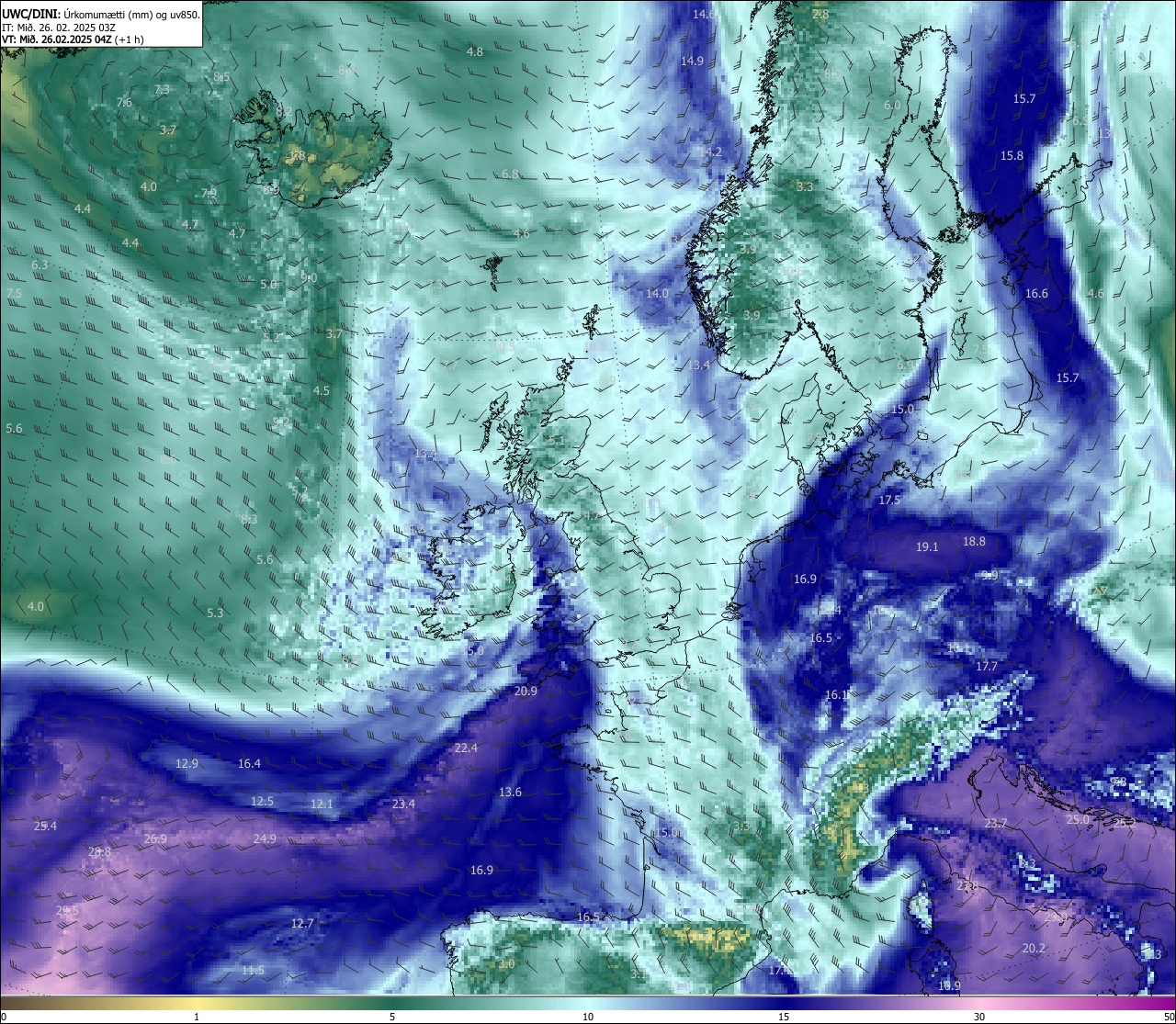Click the 16.4 value on the map
Screen dimensions: 1176x1024
pos(249,763)
